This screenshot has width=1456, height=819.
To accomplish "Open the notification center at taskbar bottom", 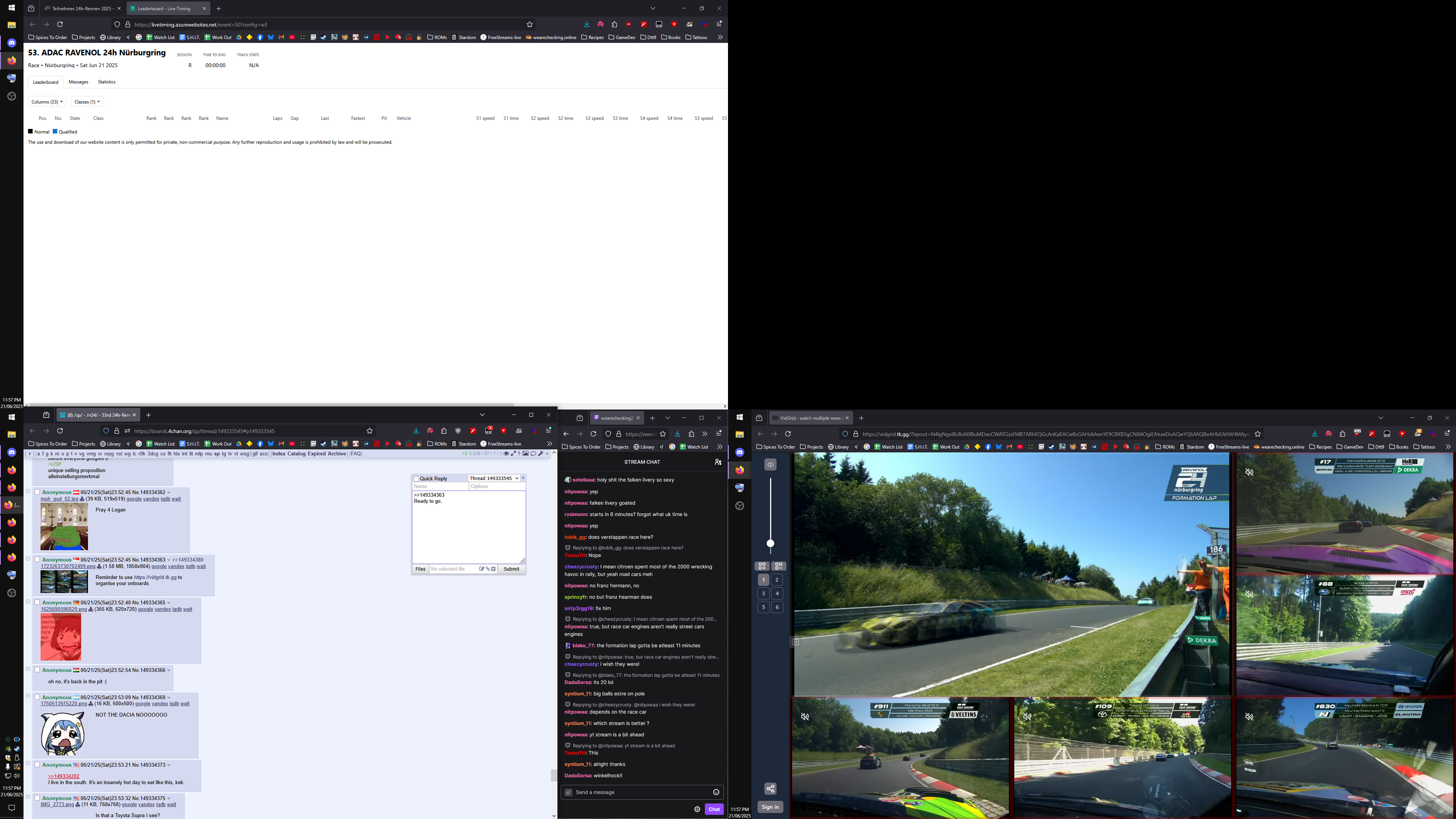I will coord(12,808).
